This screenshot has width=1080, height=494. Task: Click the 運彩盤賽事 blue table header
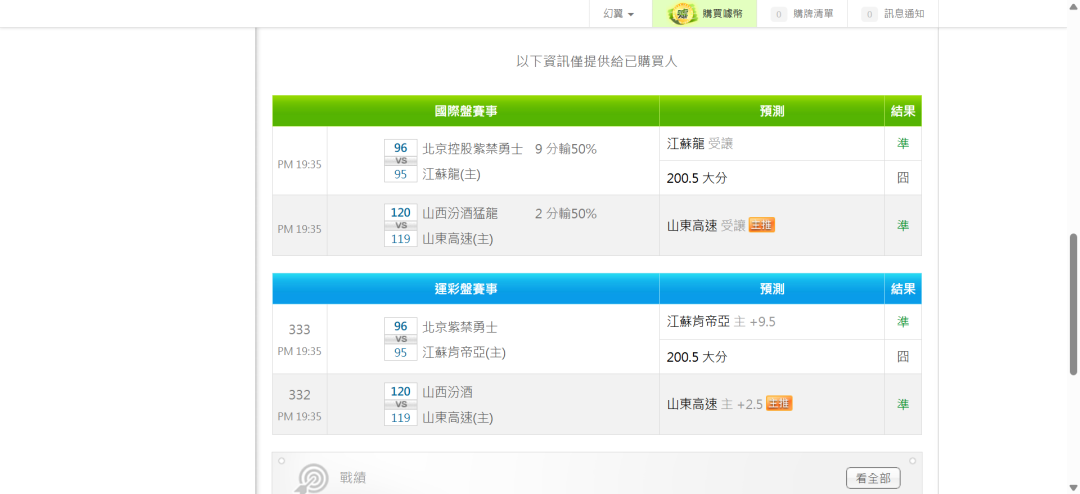(465, 289)
